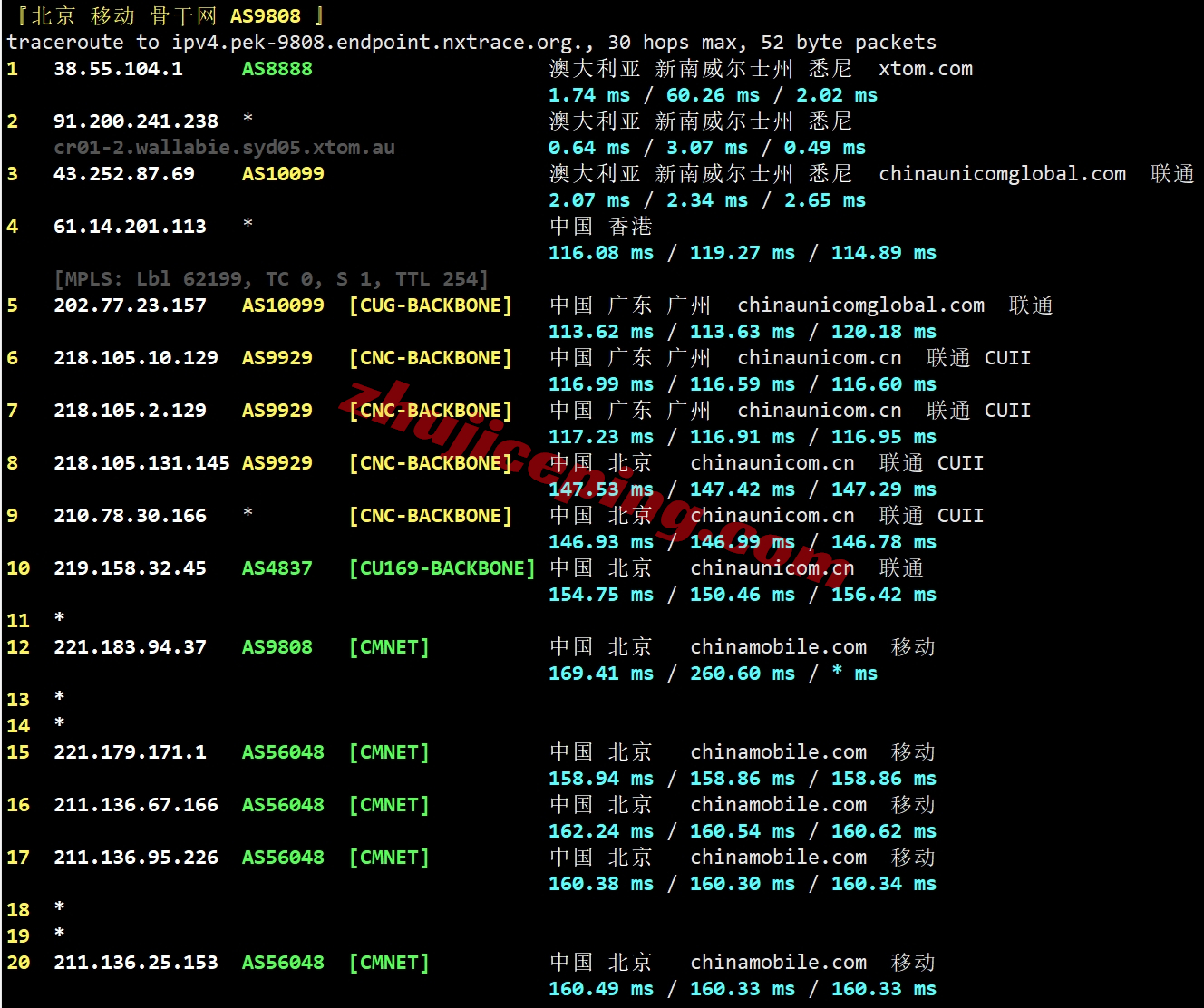
Task: Click latency 158.94 ms on hop 15
Action: pyautogui.click(x=601, y=779)
